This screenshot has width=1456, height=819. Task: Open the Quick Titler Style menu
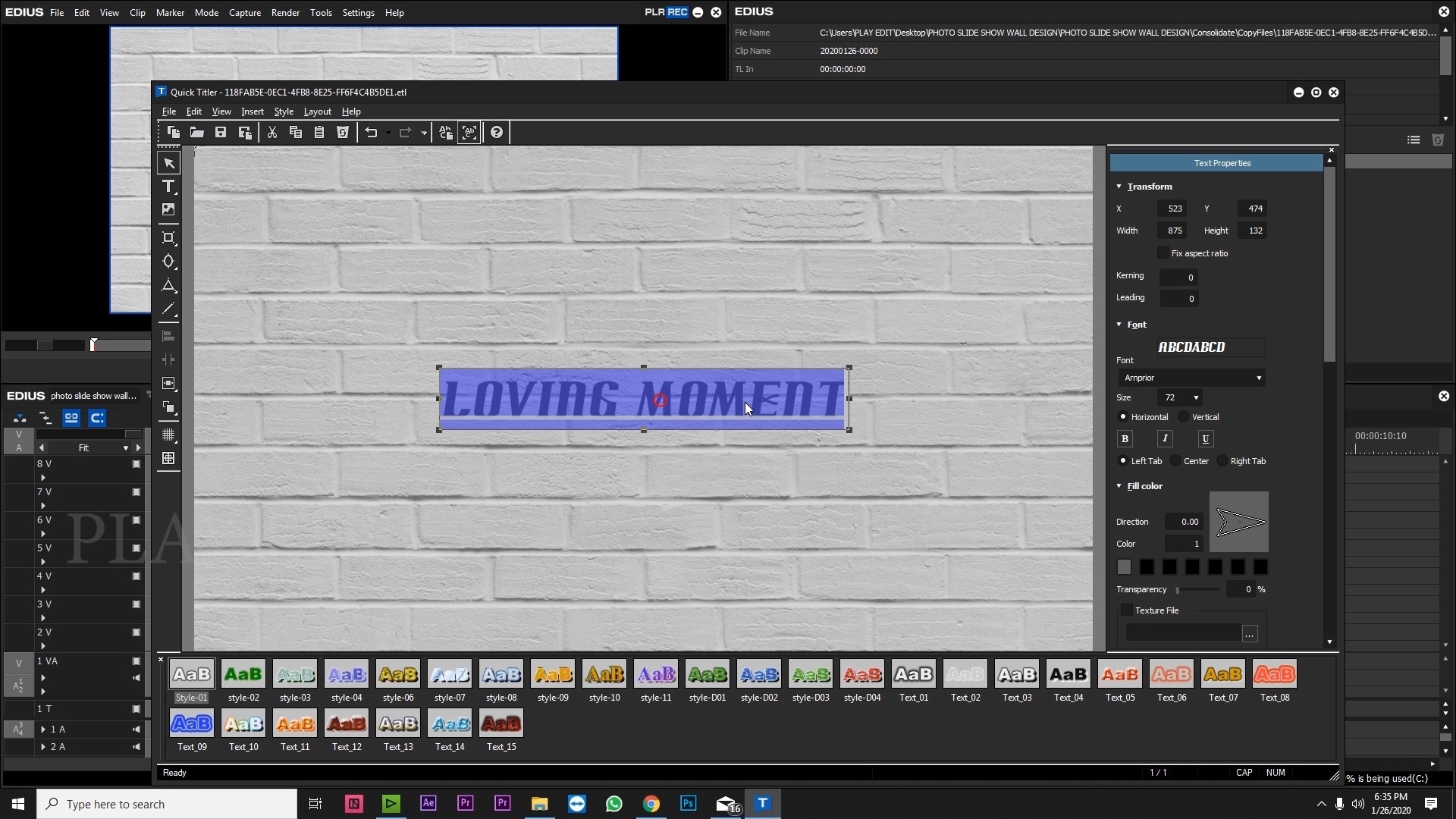tap(284, 111)
